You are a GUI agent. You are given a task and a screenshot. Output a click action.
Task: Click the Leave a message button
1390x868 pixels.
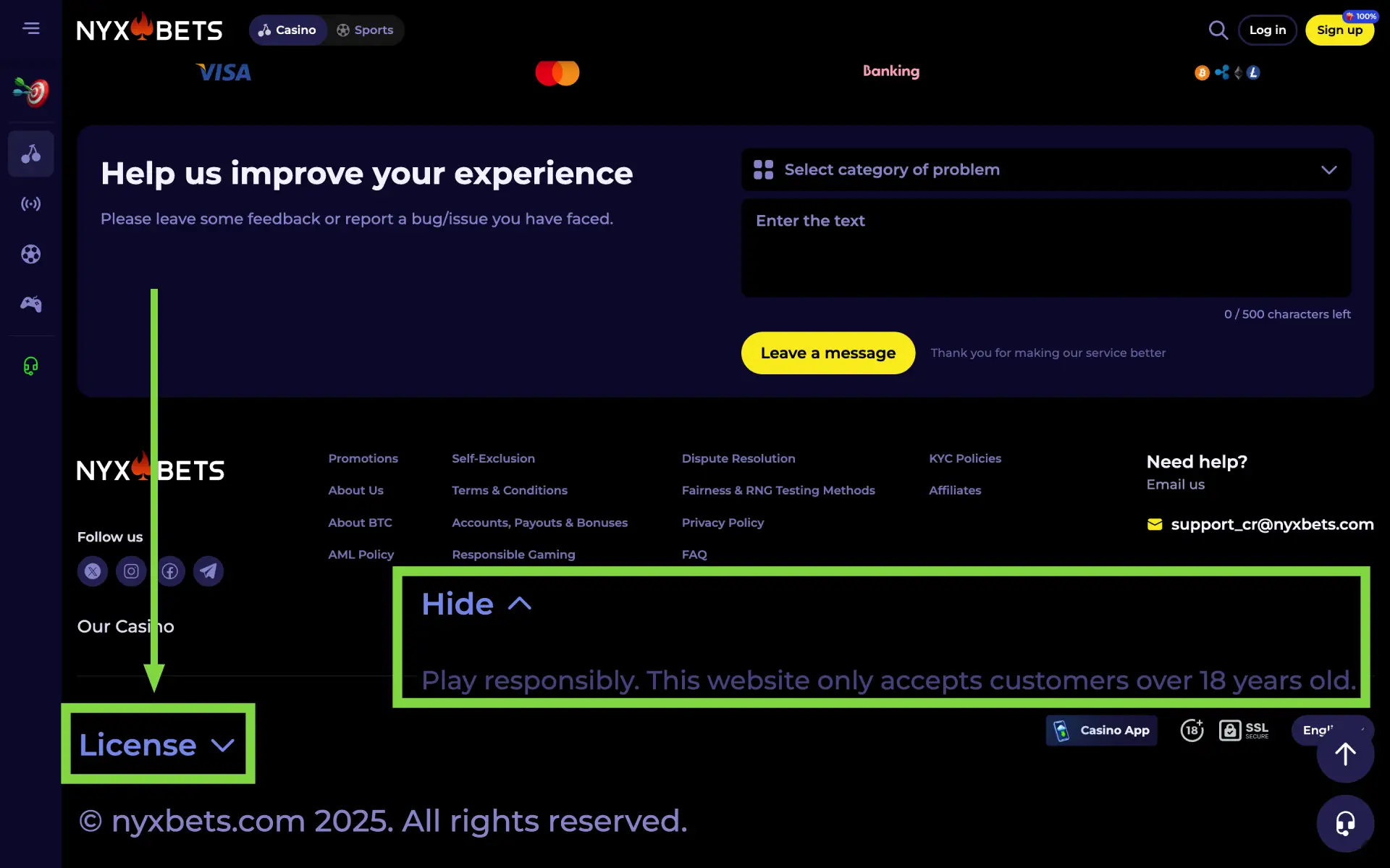point(828,353)
